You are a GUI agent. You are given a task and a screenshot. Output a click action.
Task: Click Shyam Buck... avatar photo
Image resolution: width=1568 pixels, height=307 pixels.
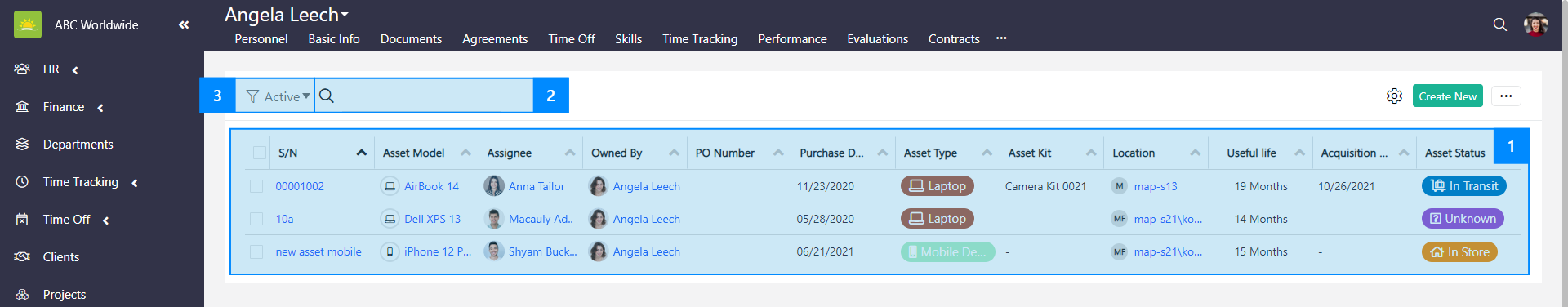tap(494, 251)
